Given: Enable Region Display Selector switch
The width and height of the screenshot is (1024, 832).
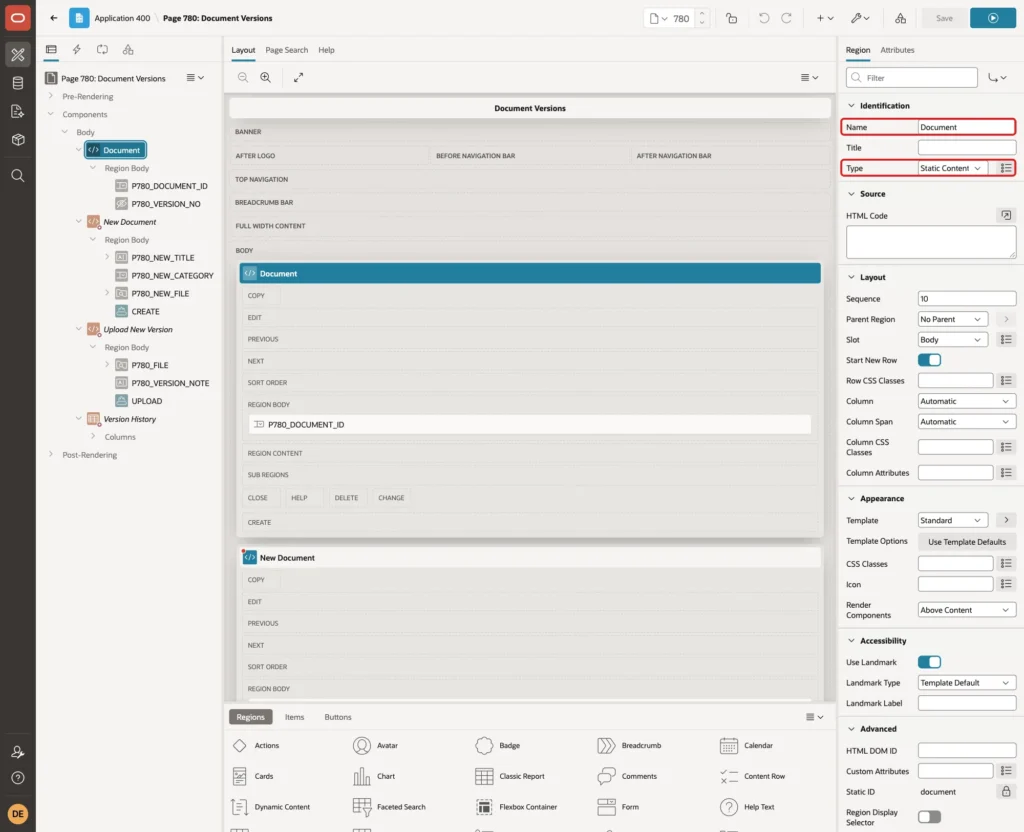Looking at the screenshot, I should point(929,817).
